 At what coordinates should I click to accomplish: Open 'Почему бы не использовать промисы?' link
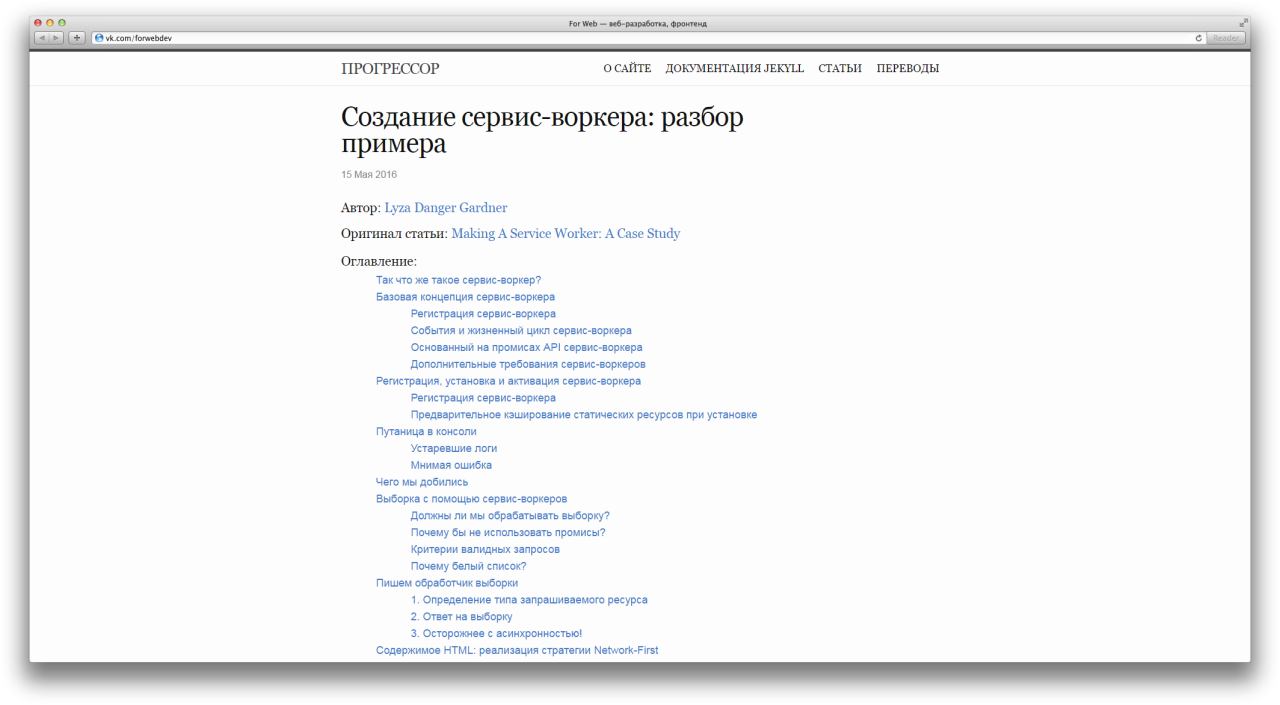coord(508,533)
